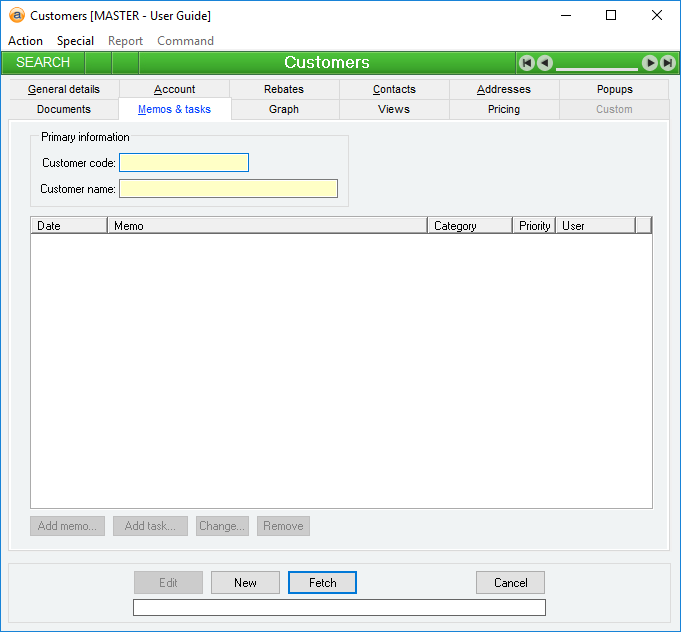Click the Priority column header
This screenshot has height=632, width=681.
(x=534, y=226)
